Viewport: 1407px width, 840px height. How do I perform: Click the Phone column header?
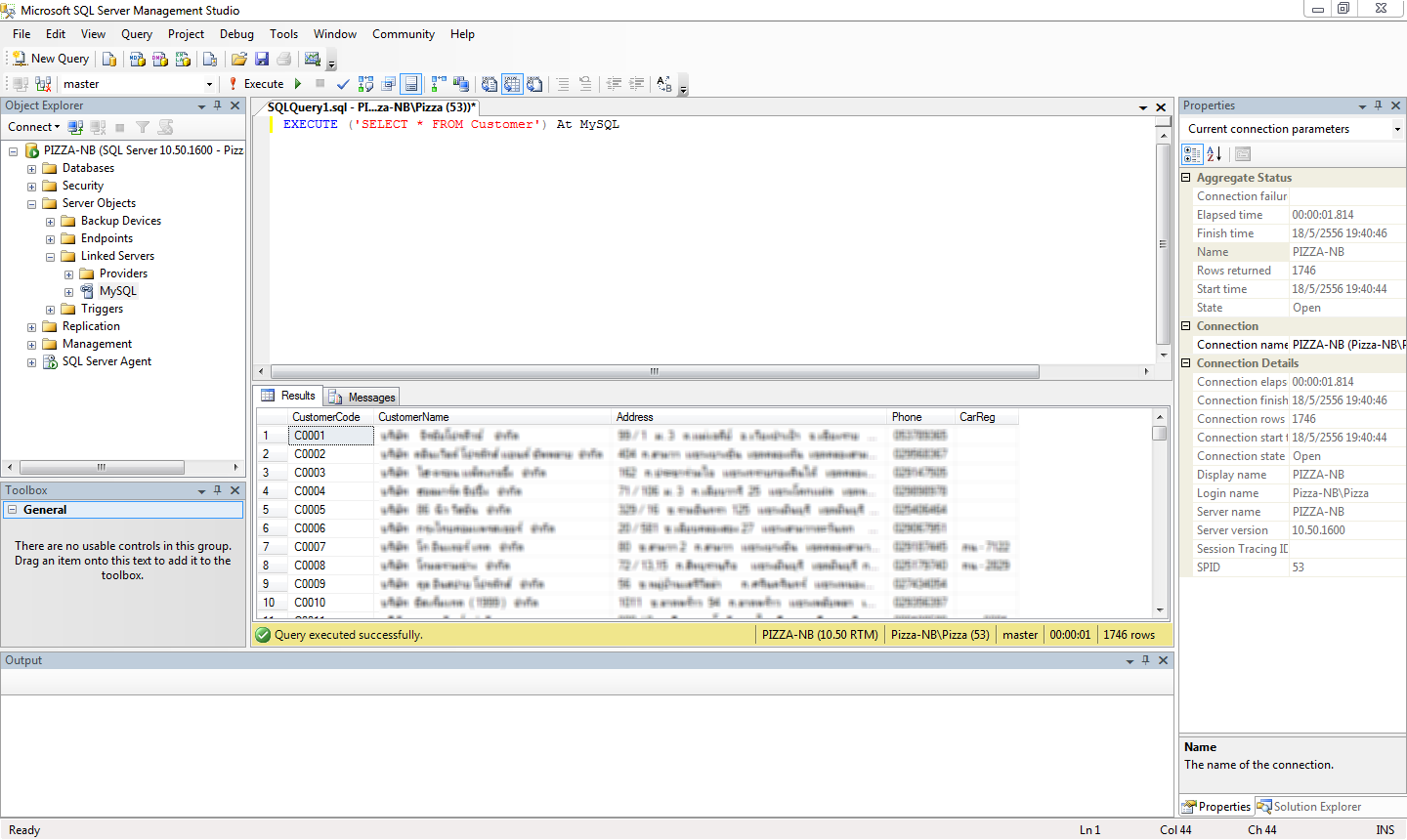(921, 417)
